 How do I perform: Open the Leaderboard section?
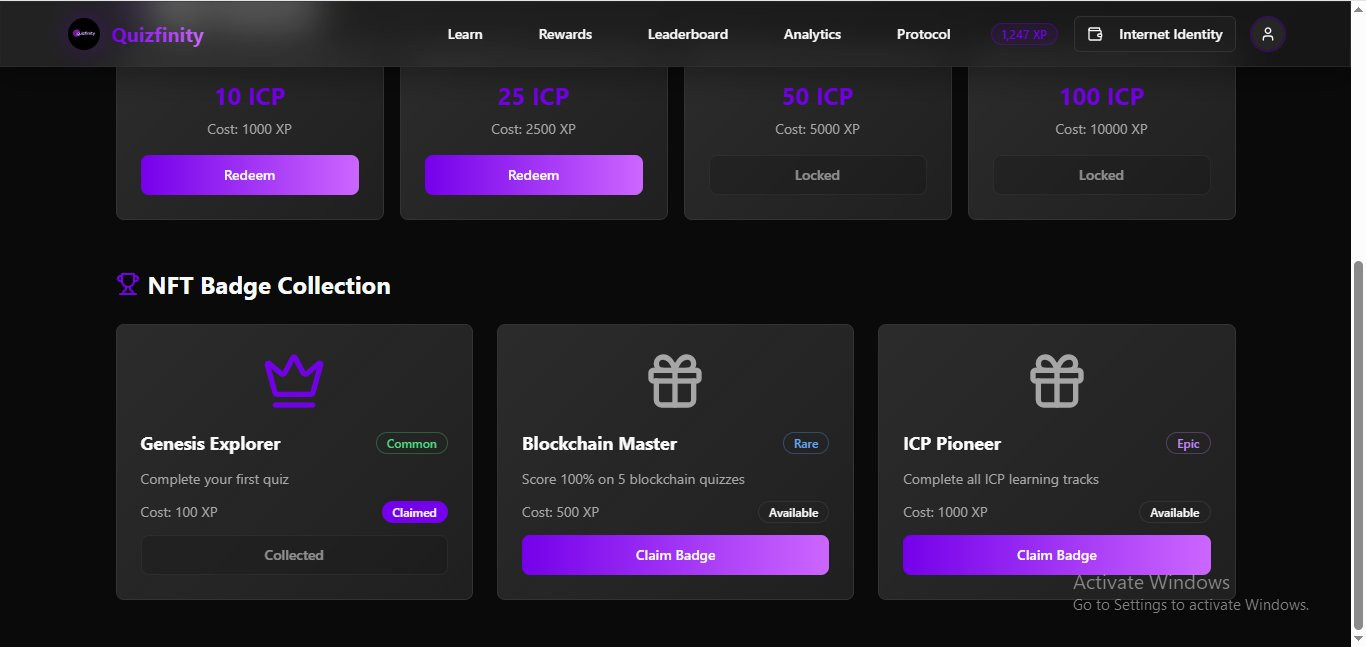[688, 34]
